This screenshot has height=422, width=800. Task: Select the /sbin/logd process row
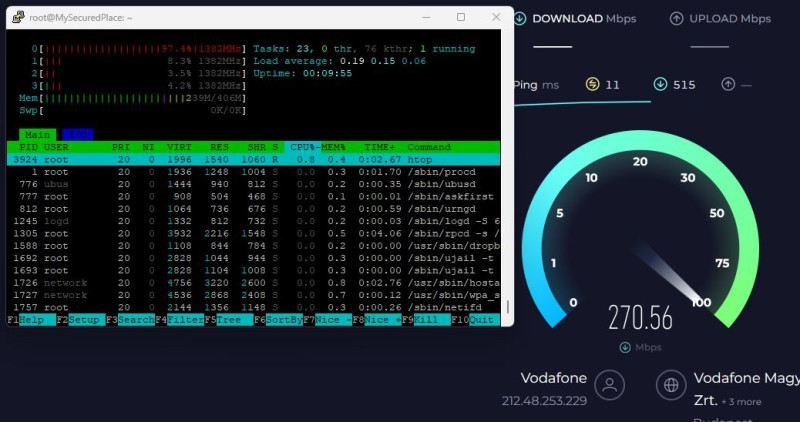pyautogui.click(x=254, y=221)
